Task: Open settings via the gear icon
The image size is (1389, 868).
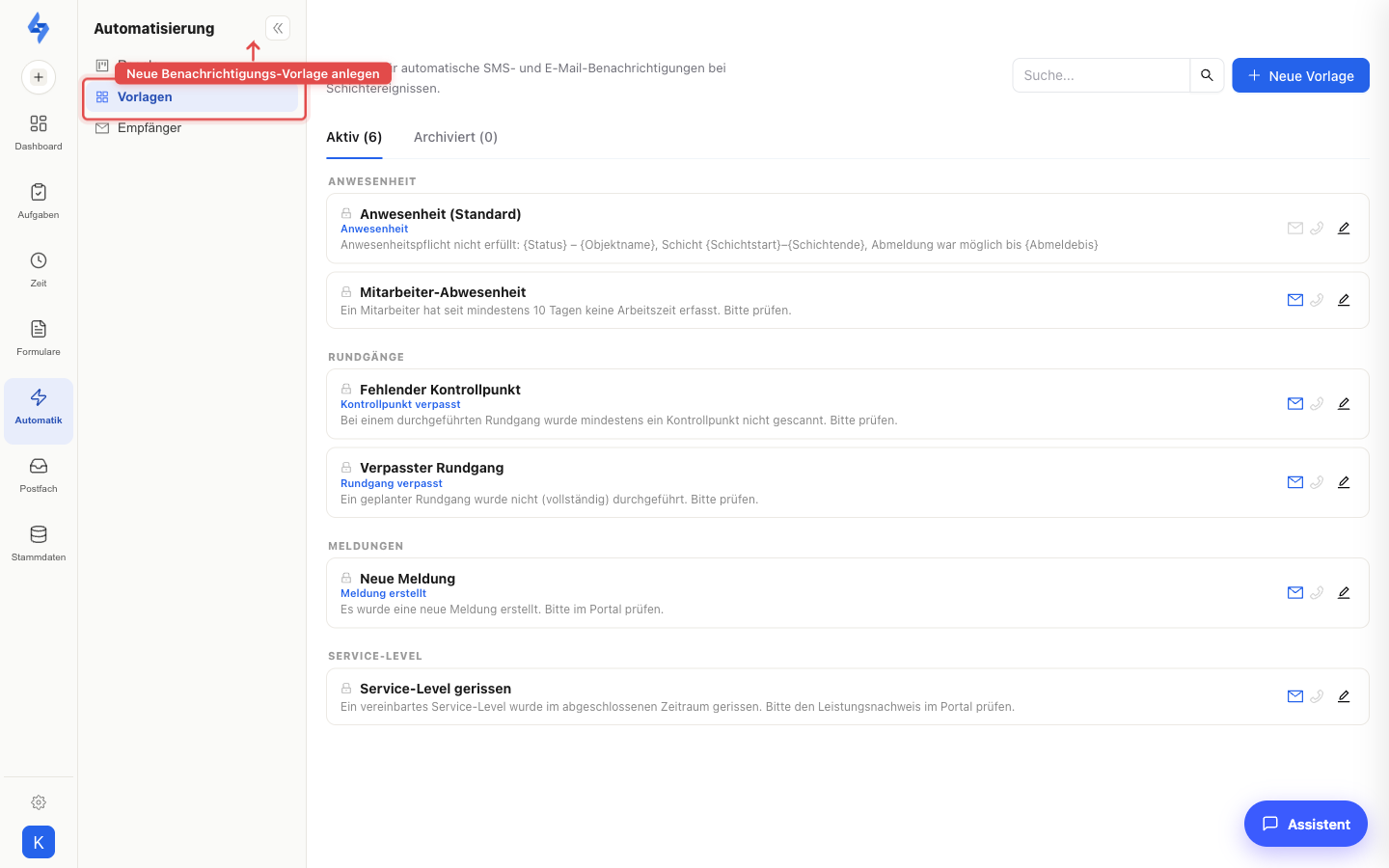Action: [x=39, y=802]
